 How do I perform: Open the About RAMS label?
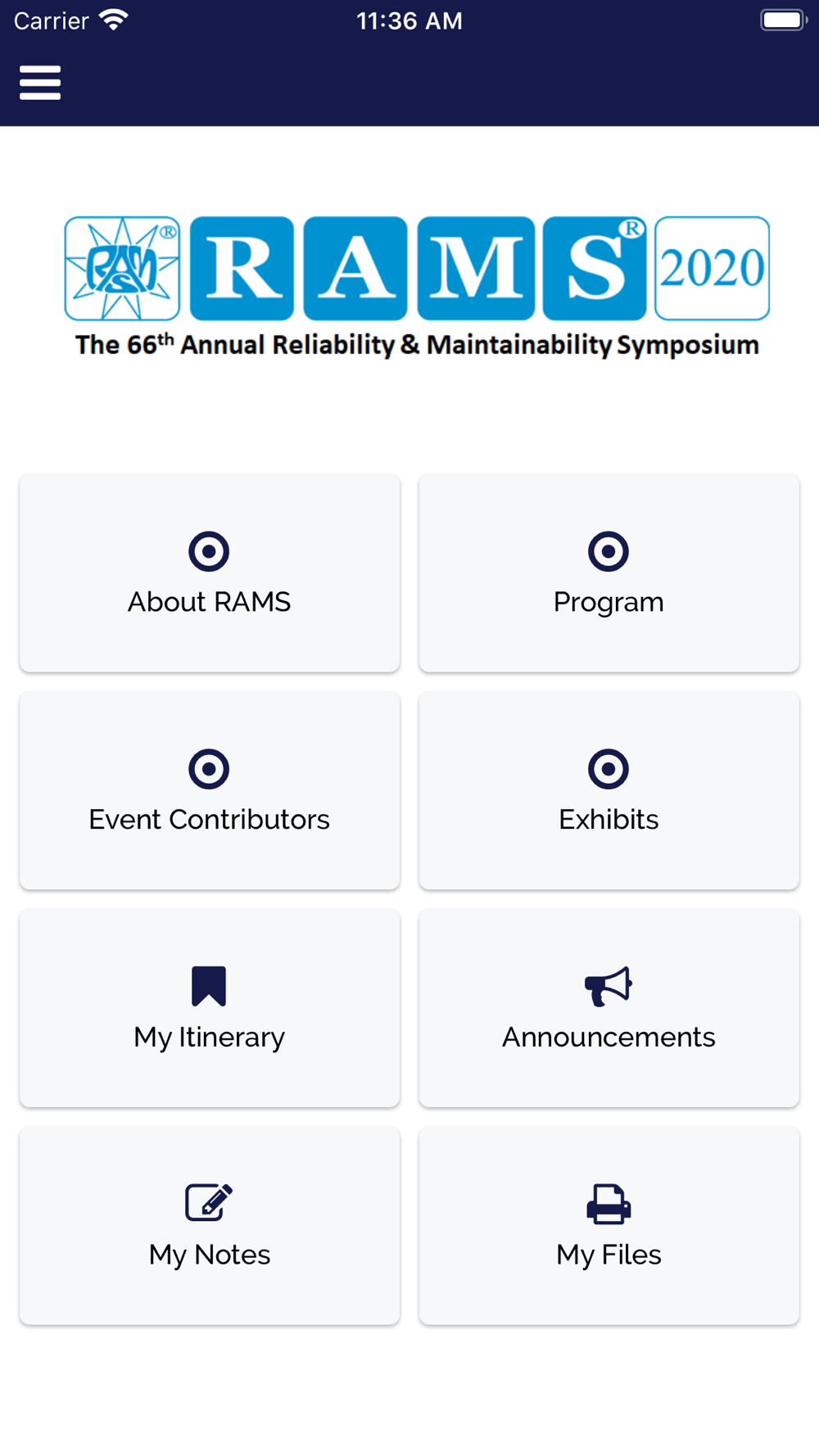pos(209,602)
